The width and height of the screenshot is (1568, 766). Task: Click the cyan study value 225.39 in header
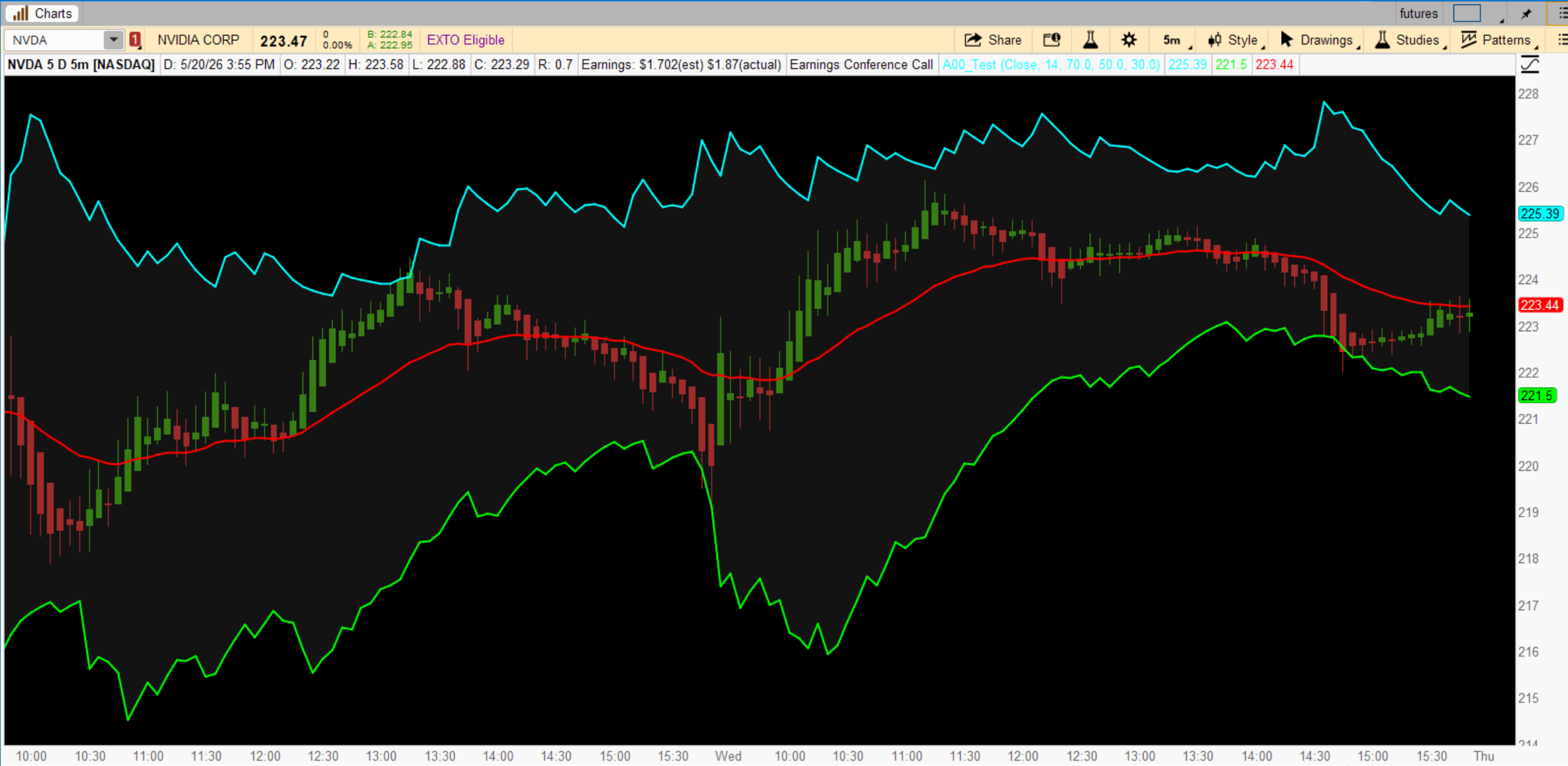tap(1187, 64)
